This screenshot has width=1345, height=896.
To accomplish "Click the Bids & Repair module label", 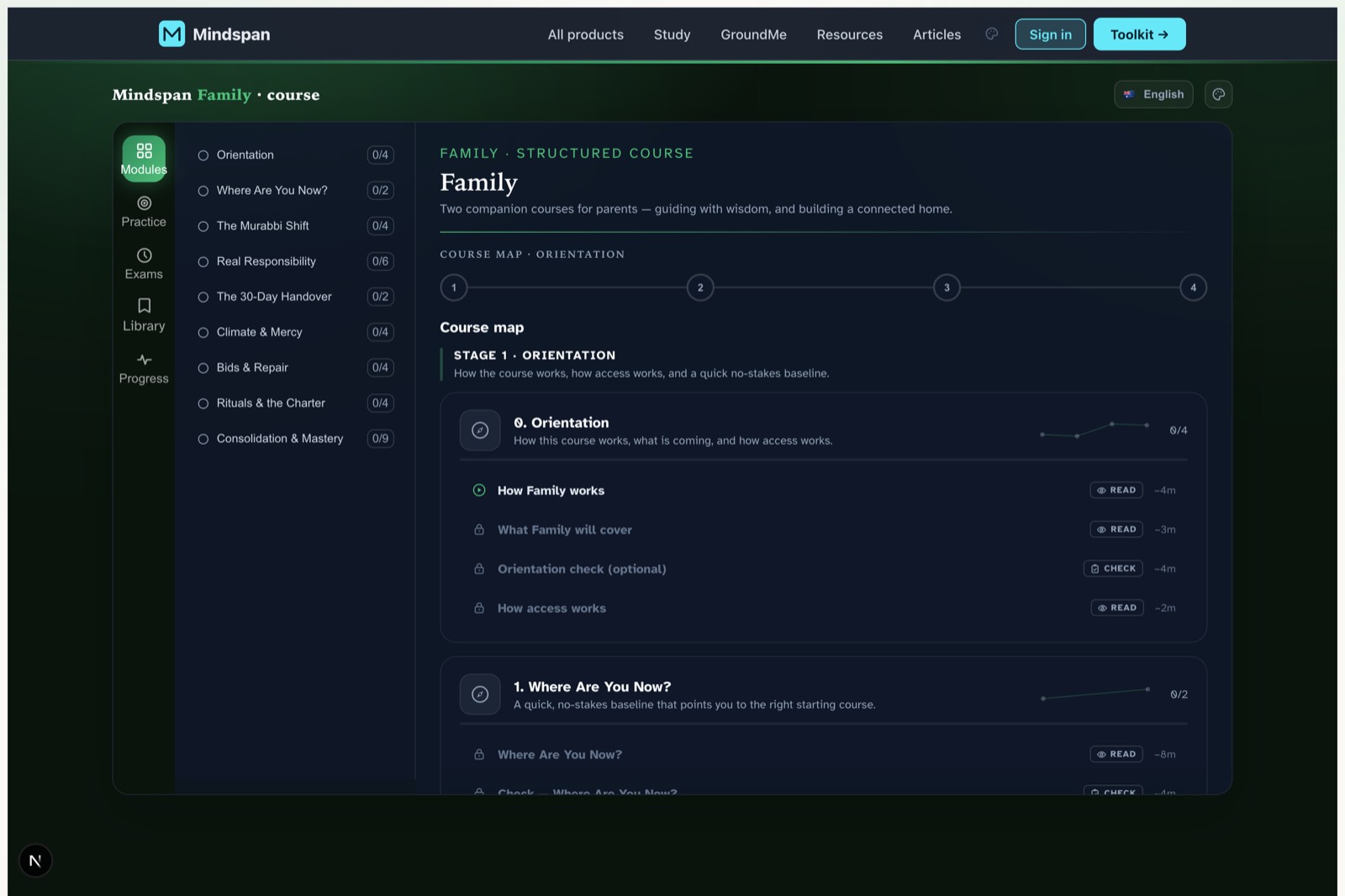I will [x=252, y=368].
